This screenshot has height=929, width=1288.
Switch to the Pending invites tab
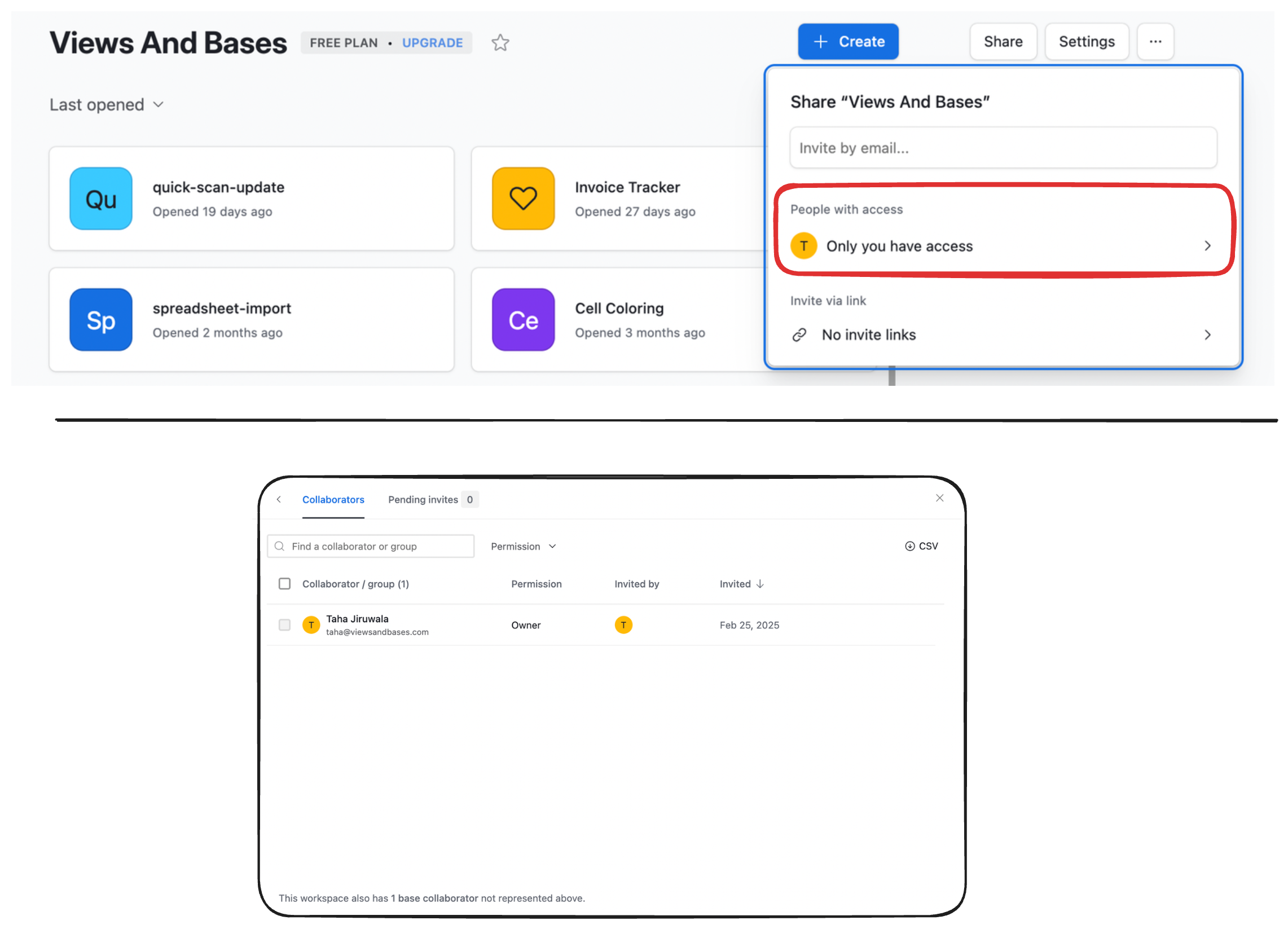tap(423, 499)
